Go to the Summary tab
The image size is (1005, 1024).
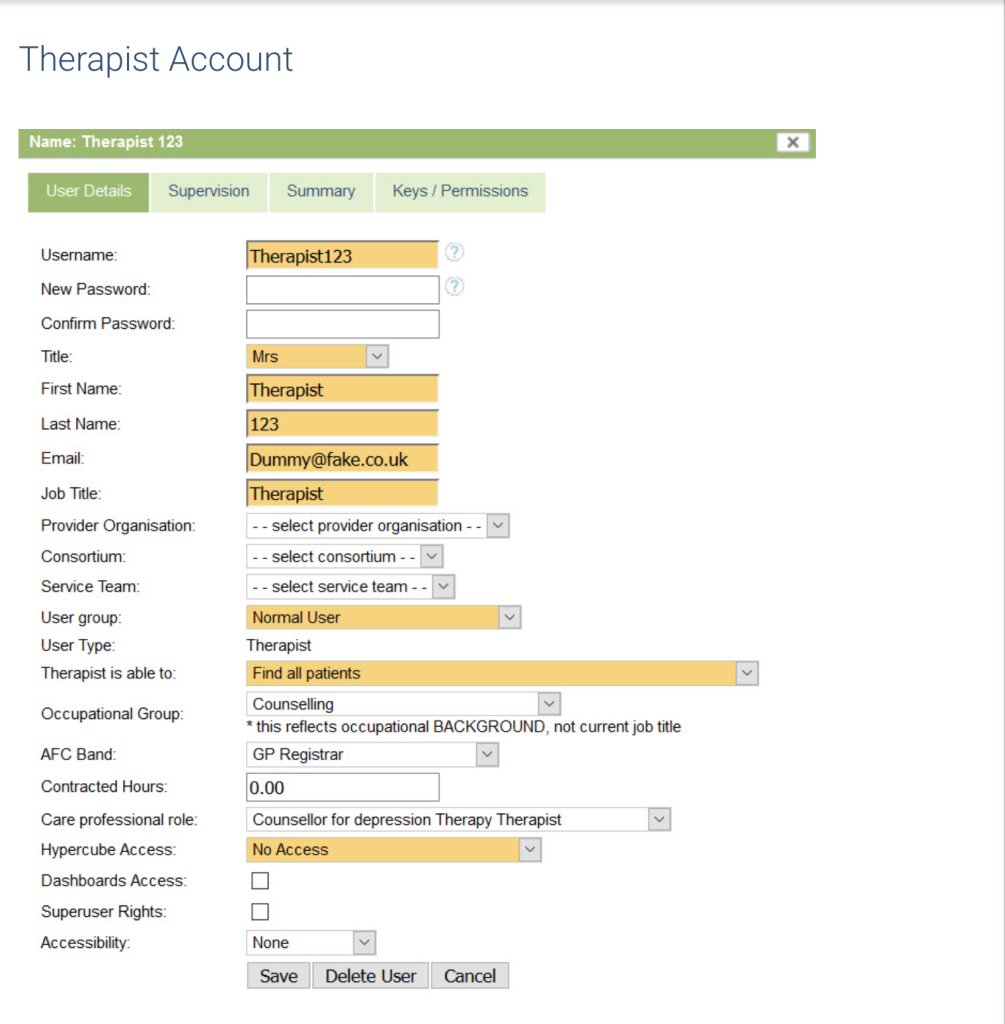click(321, 191)
